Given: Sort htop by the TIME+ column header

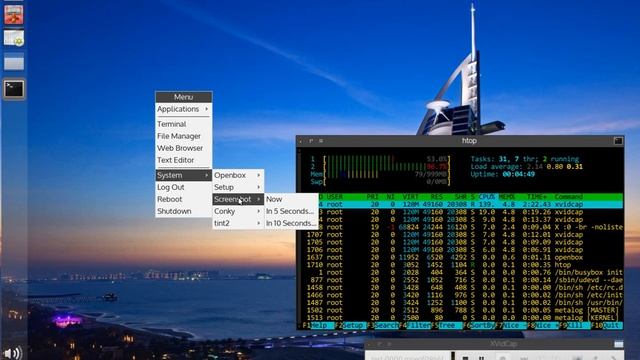Looking at the screenshot, I should coord(536,197).
